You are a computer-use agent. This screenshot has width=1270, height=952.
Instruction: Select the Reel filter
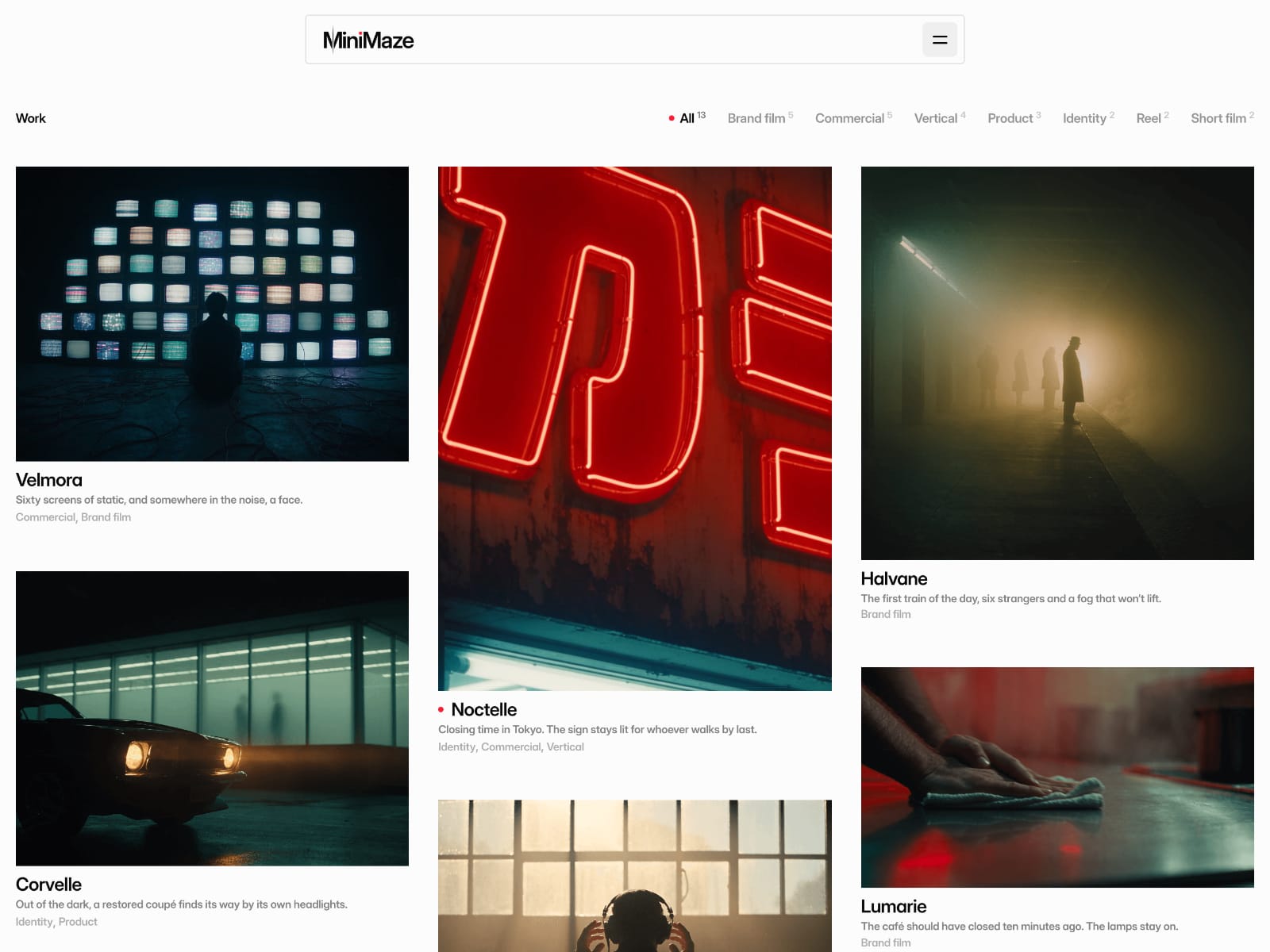coord(1153,118)
